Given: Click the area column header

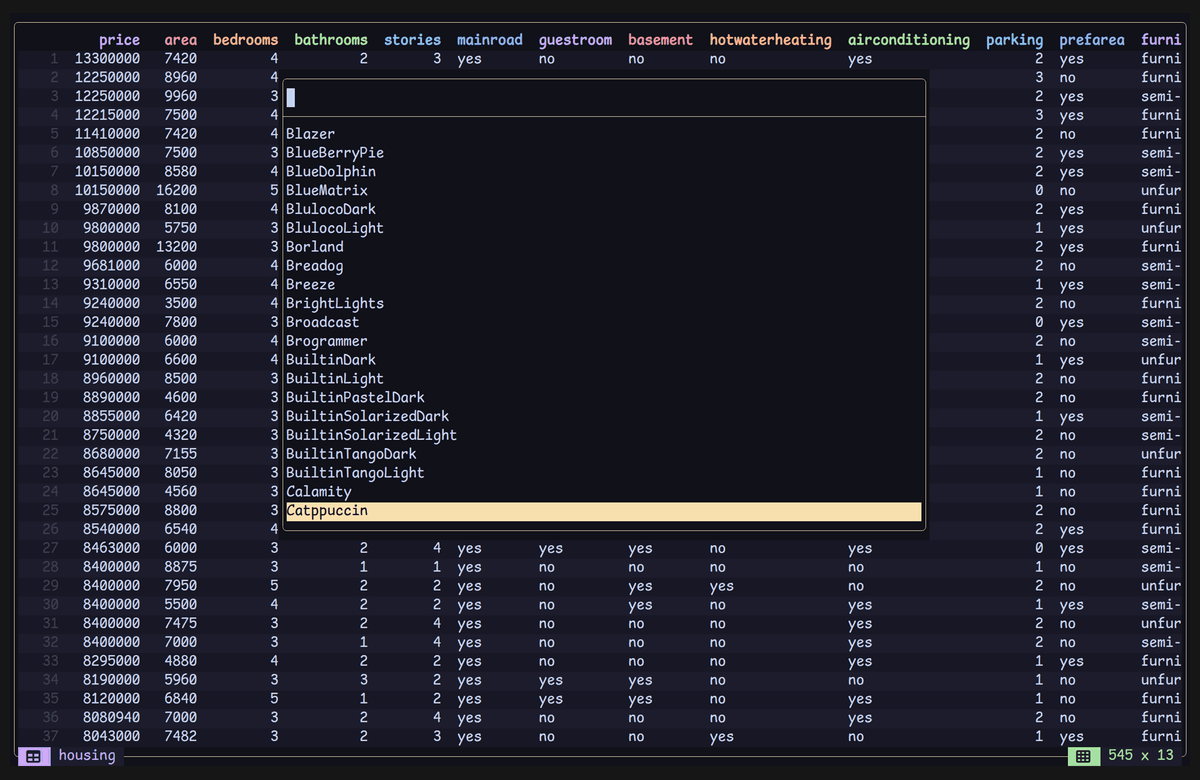Looking at the screenshot, I should click(x=181, y=40).
